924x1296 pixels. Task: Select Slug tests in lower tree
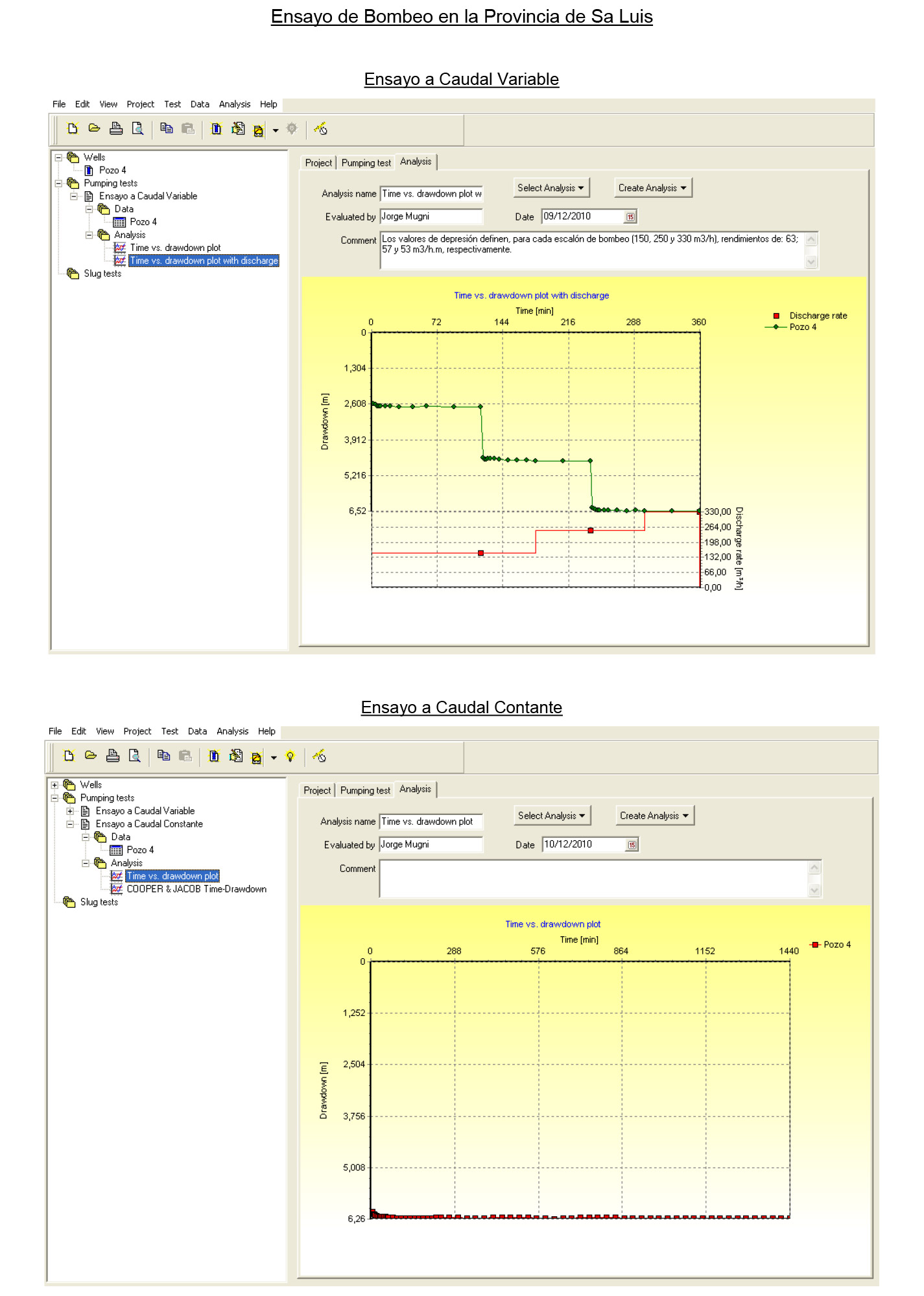click(x=99, y=902)
